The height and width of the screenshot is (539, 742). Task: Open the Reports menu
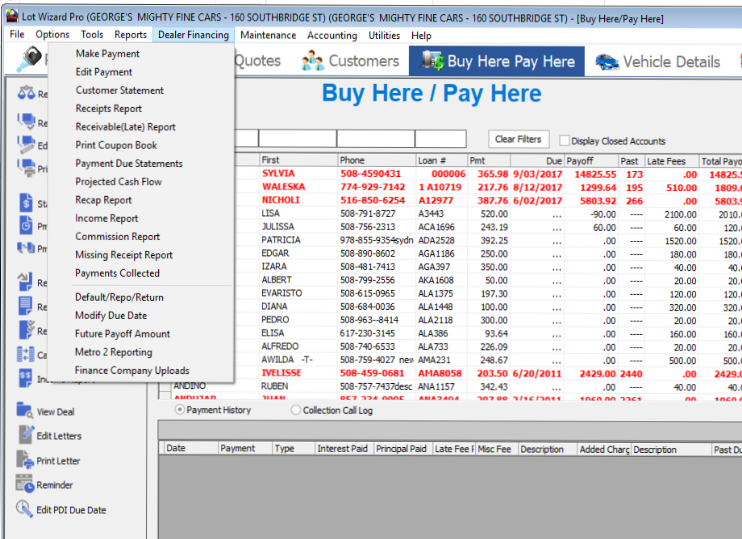[x=131, y=35]
